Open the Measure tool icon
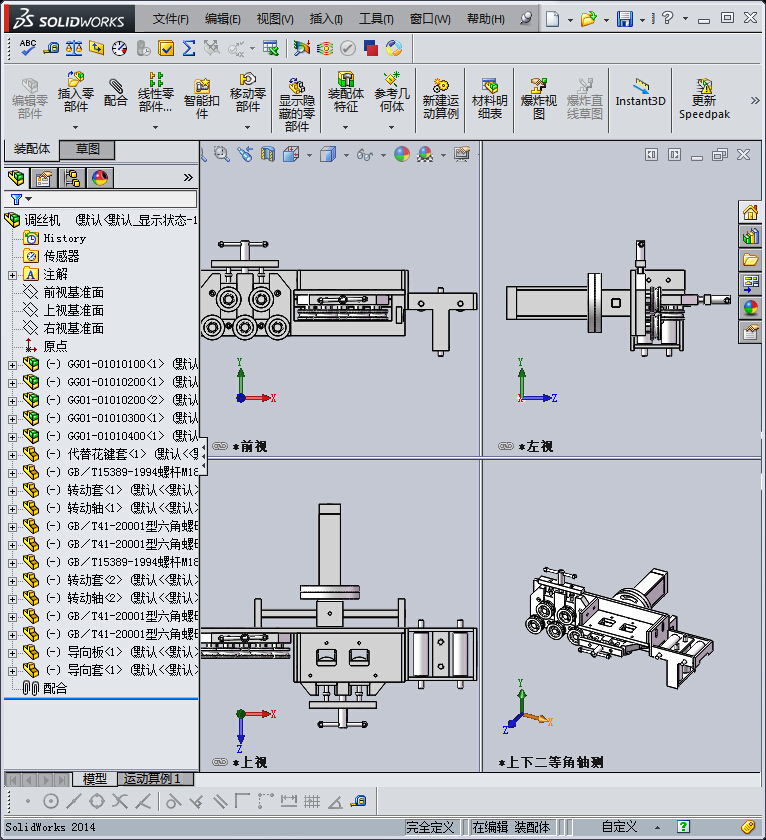This screenshot has width=766, height=840. [x=51, y=48]
